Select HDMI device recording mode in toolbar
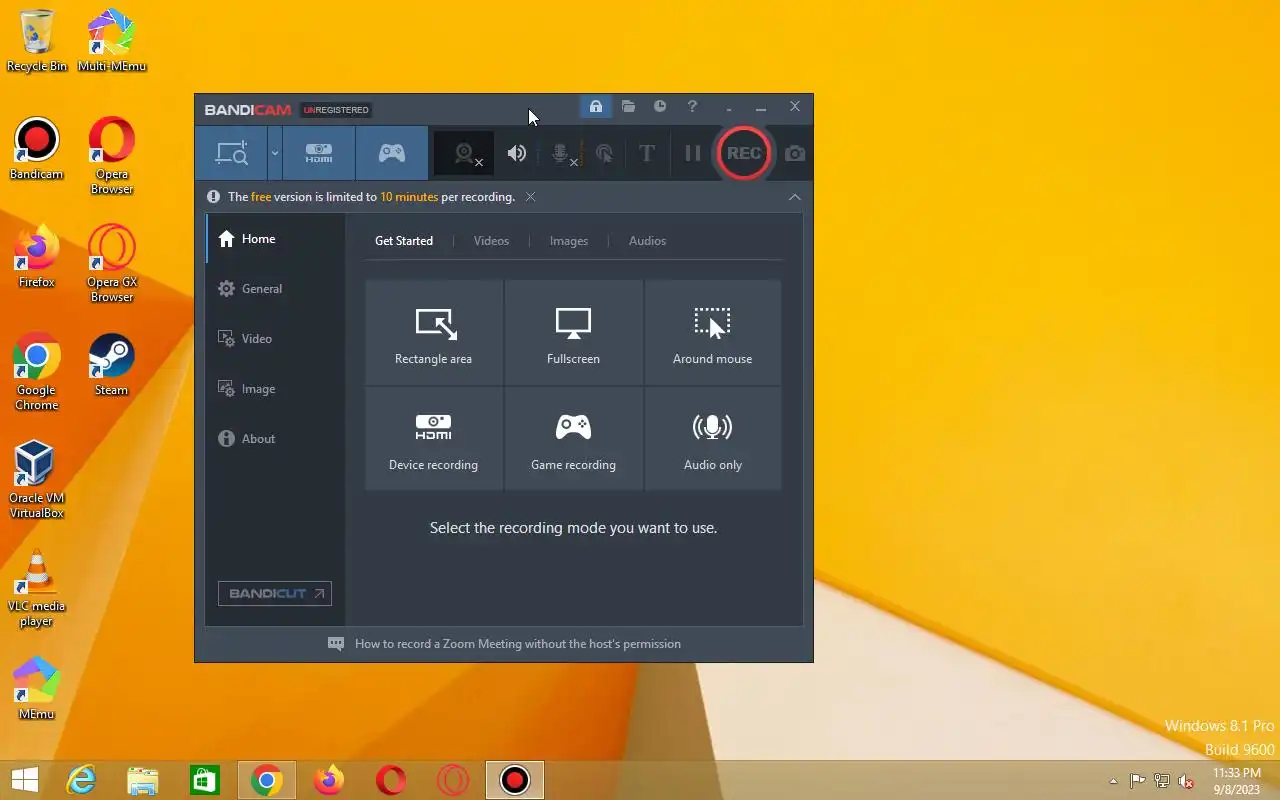1280x800 pixels. [x=319, y=153]
